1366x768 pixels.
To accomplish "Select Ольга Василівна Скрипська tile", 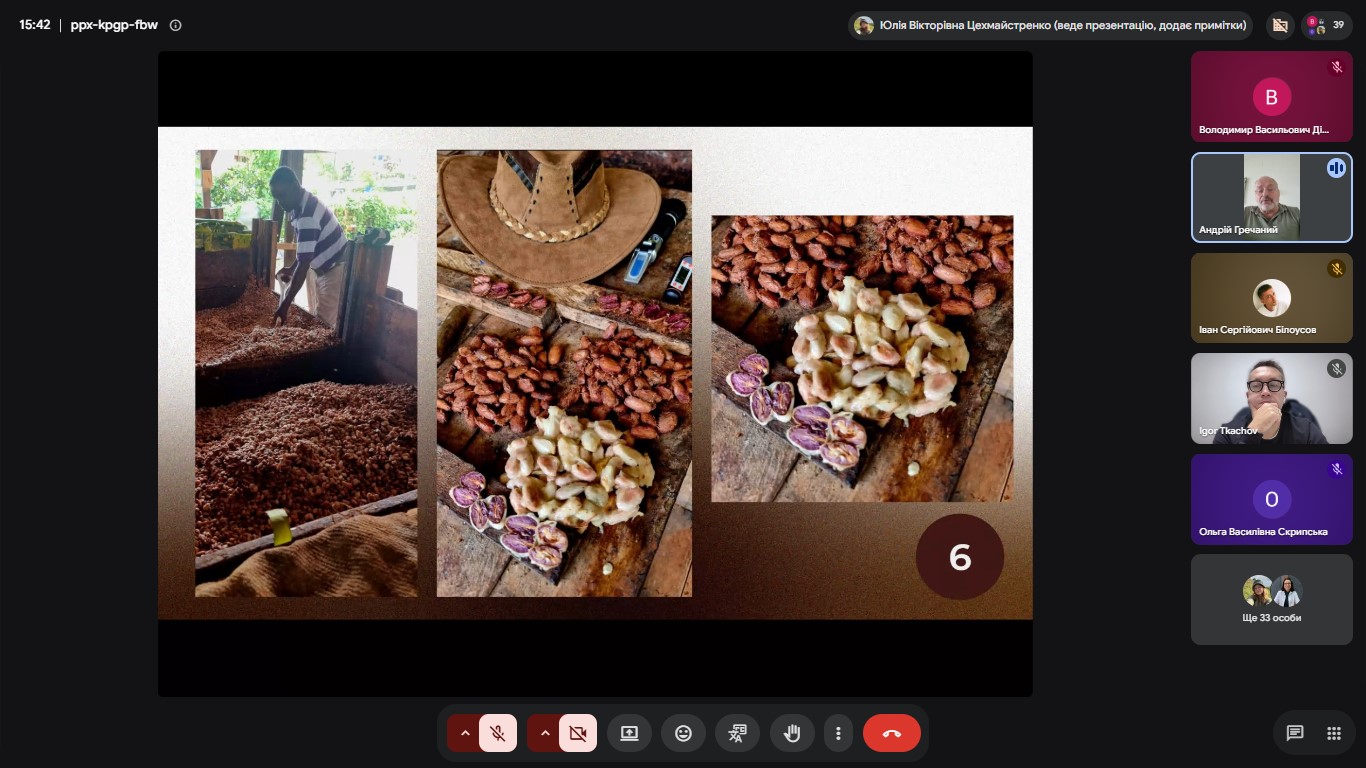I will tap(1271, 499).
